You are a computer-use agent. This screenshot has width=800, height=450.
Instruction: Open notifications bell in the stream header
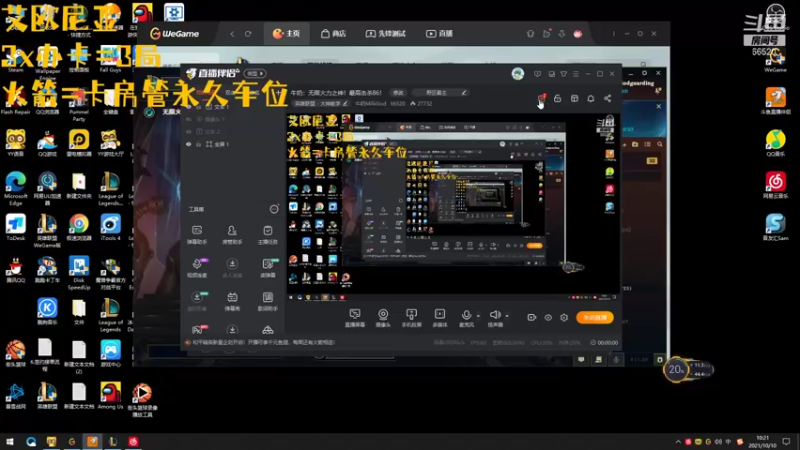pos(591,98)
